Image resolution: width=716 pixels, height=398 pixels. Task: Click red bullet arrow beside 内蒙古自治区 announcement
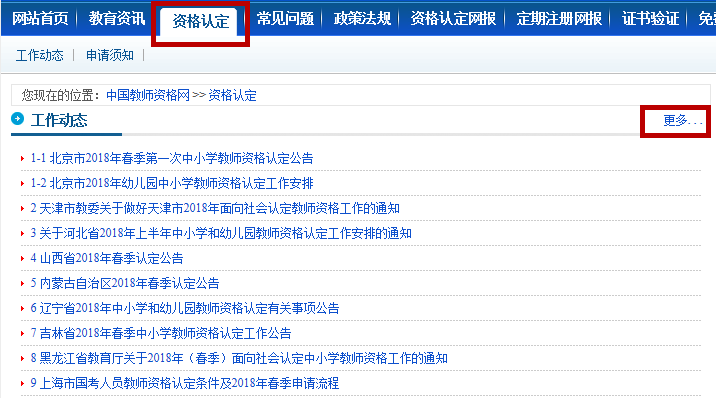point(22,284)
